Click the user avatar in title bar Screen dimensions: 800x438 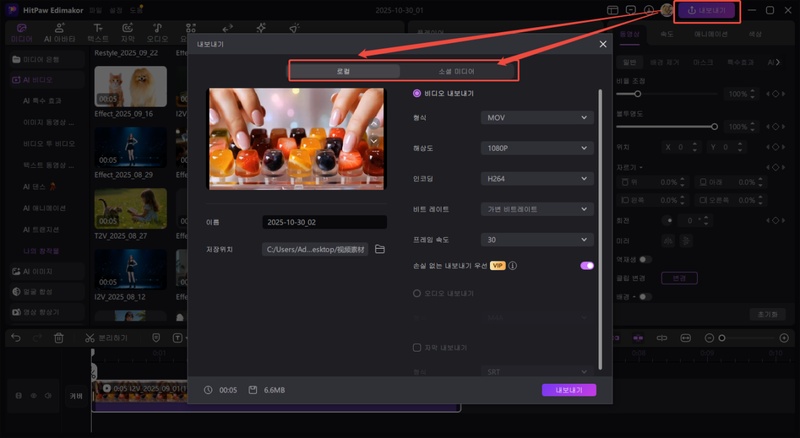666,10
